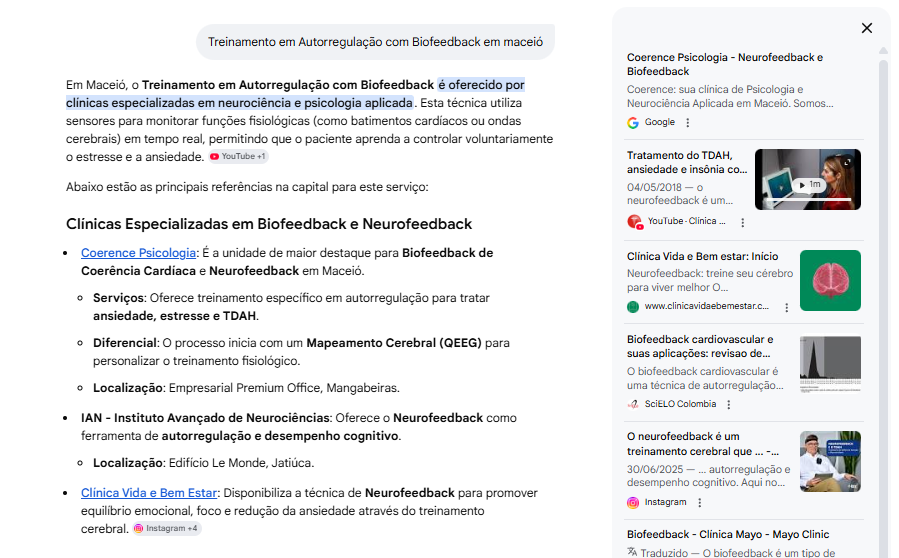Open the pink brain thumbnail image
The width and height of the screenshot is (899, 558).
point(830,280)
